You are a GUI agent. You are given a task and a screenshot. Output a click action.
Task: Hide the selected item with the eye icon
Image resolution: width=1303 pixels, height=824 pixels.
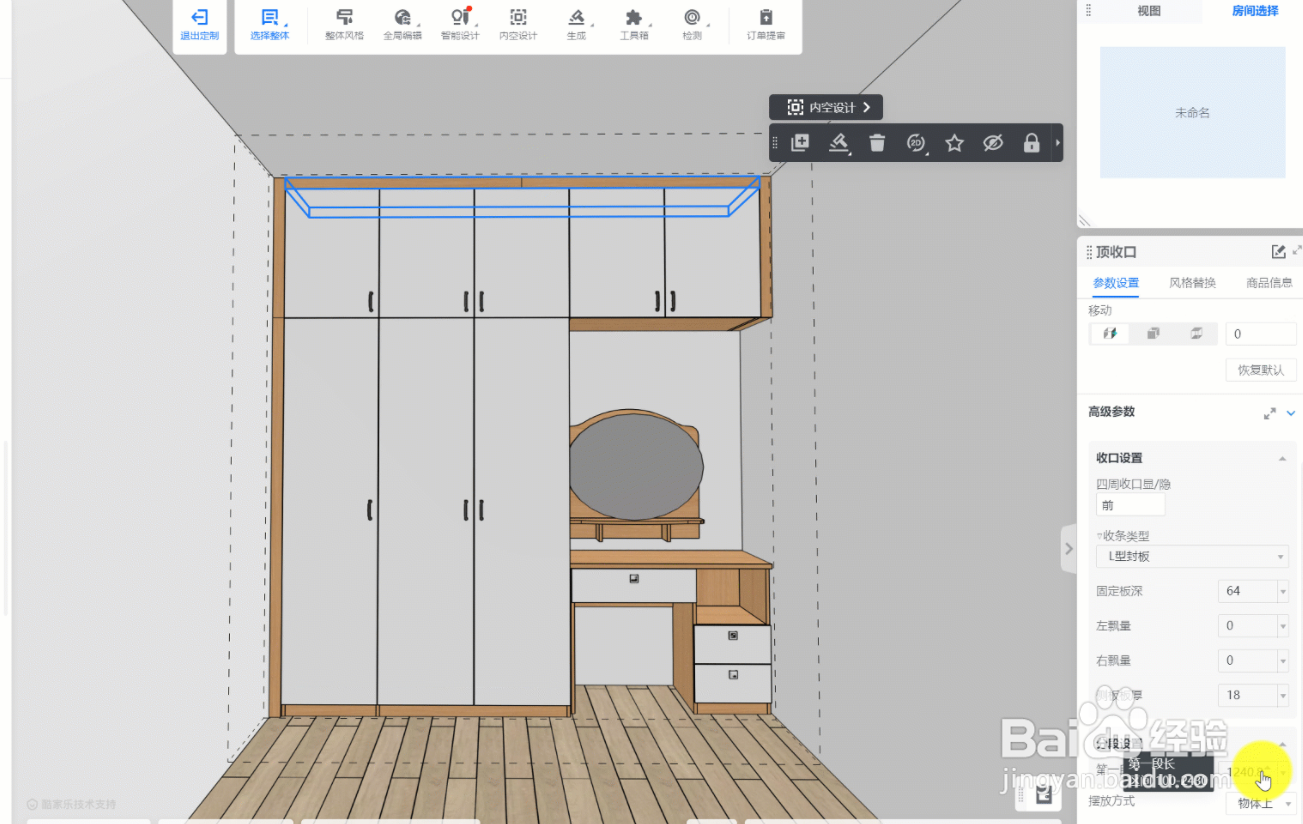click(x=992, y=143)
